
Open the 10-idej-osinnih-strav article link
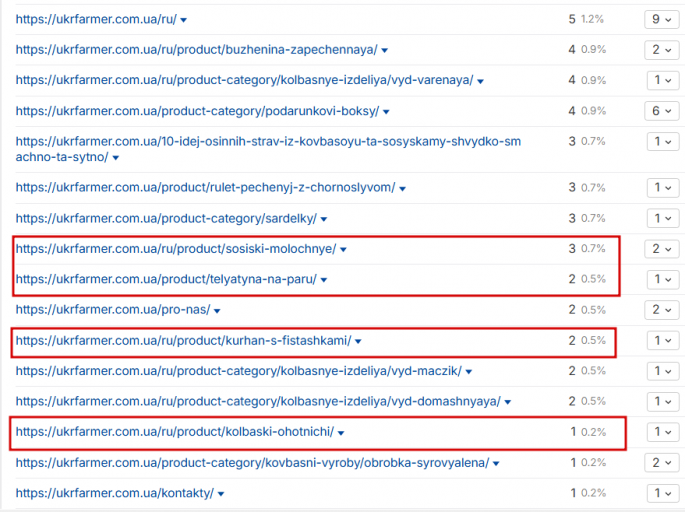click(268, 149)
